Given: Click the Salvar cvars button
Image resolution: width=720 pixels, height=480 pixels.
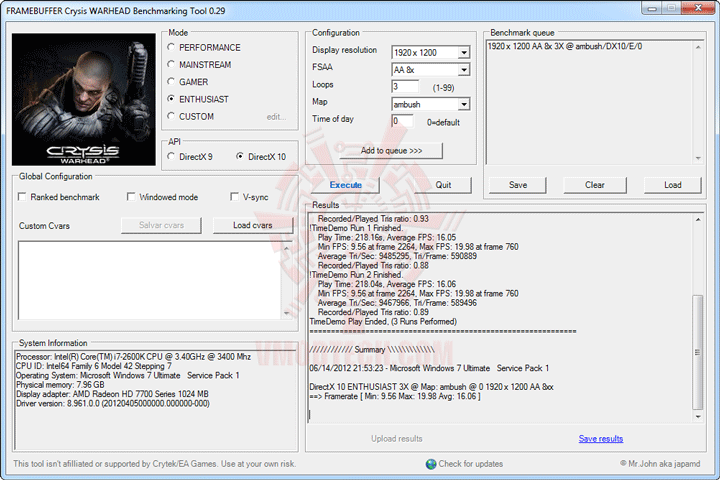Looking at the screenshot, I should (x=161, y=225).
